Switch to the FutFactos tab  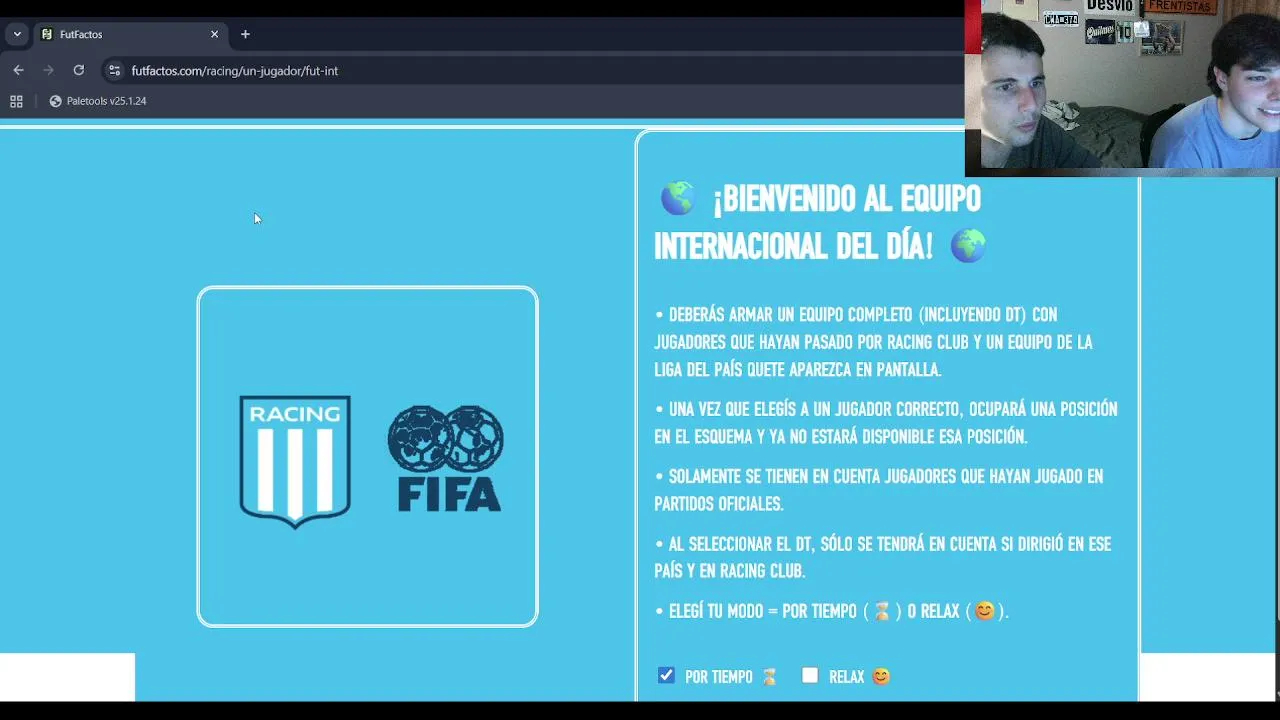[x=130, y=34]
